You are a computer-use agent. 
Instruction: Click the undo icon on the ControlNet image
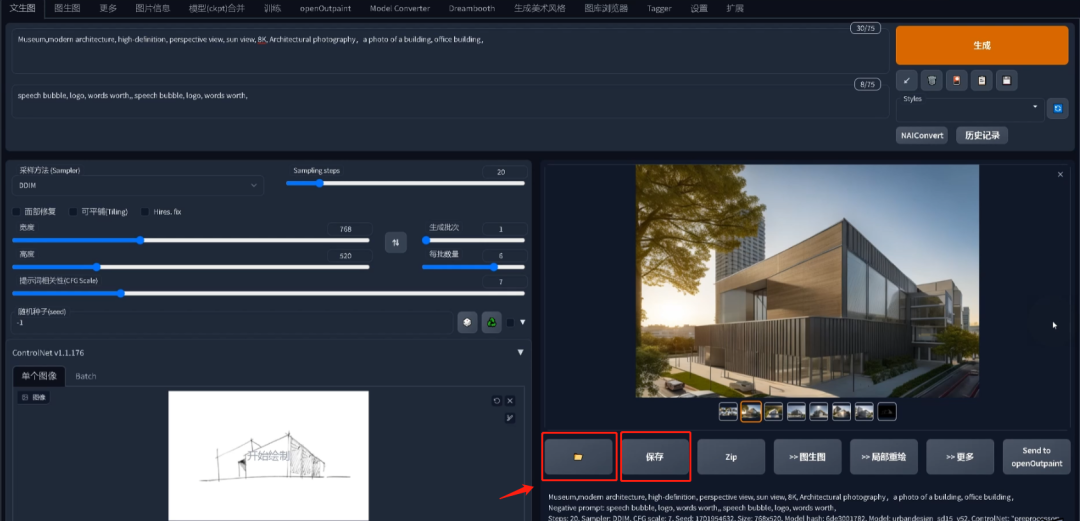[x=497, y=400]
